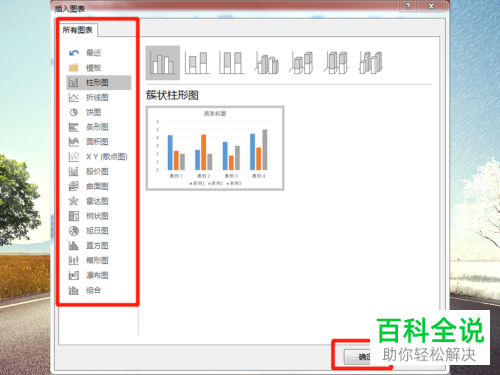500x375 pixels.
Task: Pick the 100% stacked column subtype icon
Action: click(231, 63)
